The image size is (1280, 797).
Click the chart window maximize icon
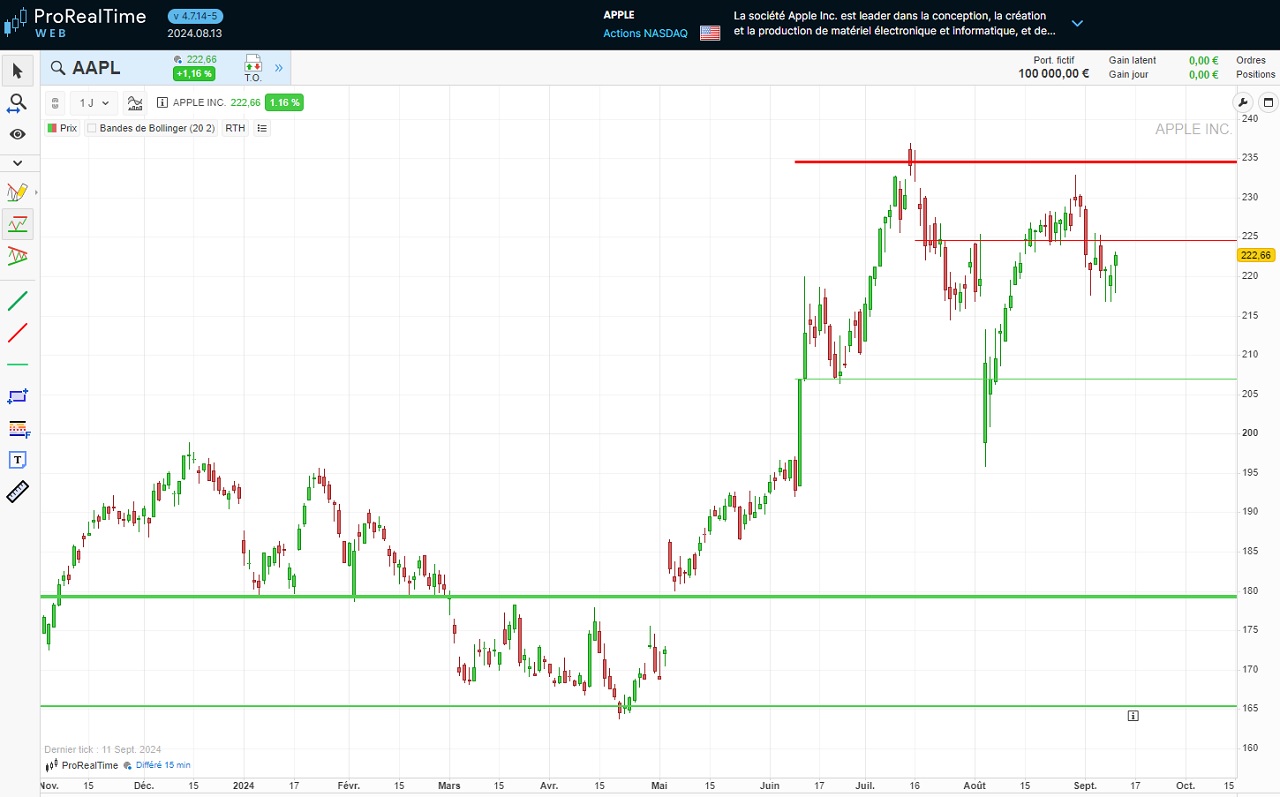(x=1267, y=102)
